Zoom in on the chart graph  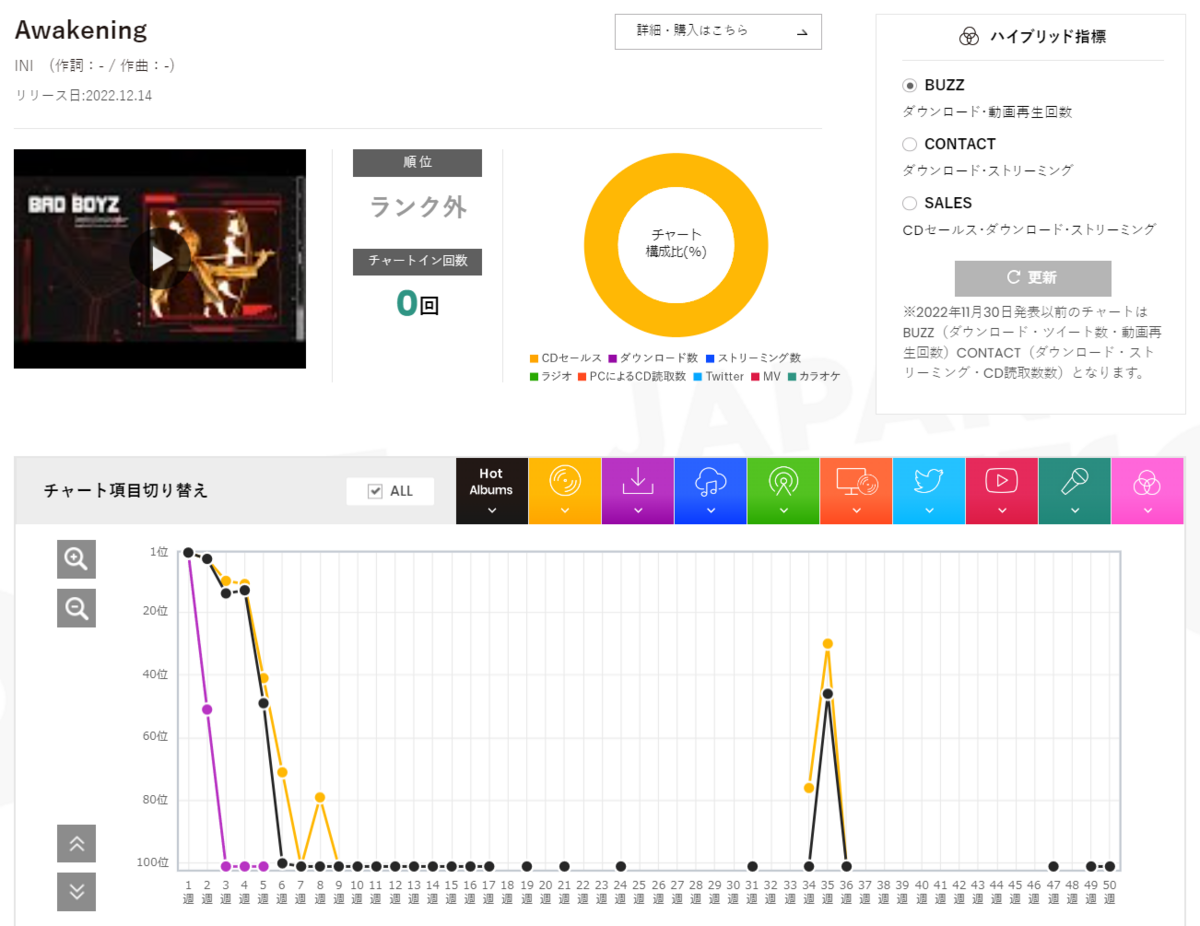pos(76,559)
